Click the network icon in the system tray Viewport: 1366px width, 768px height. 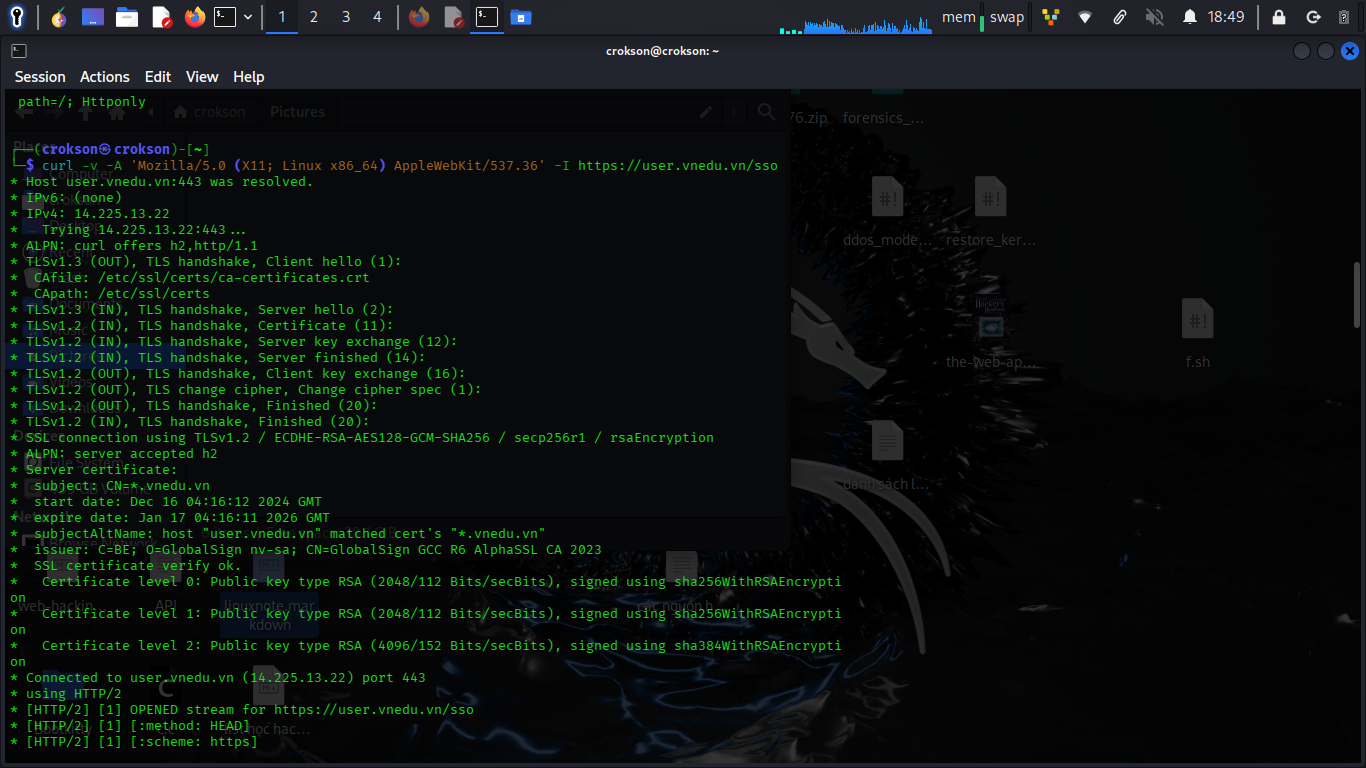pos(1086,16)
